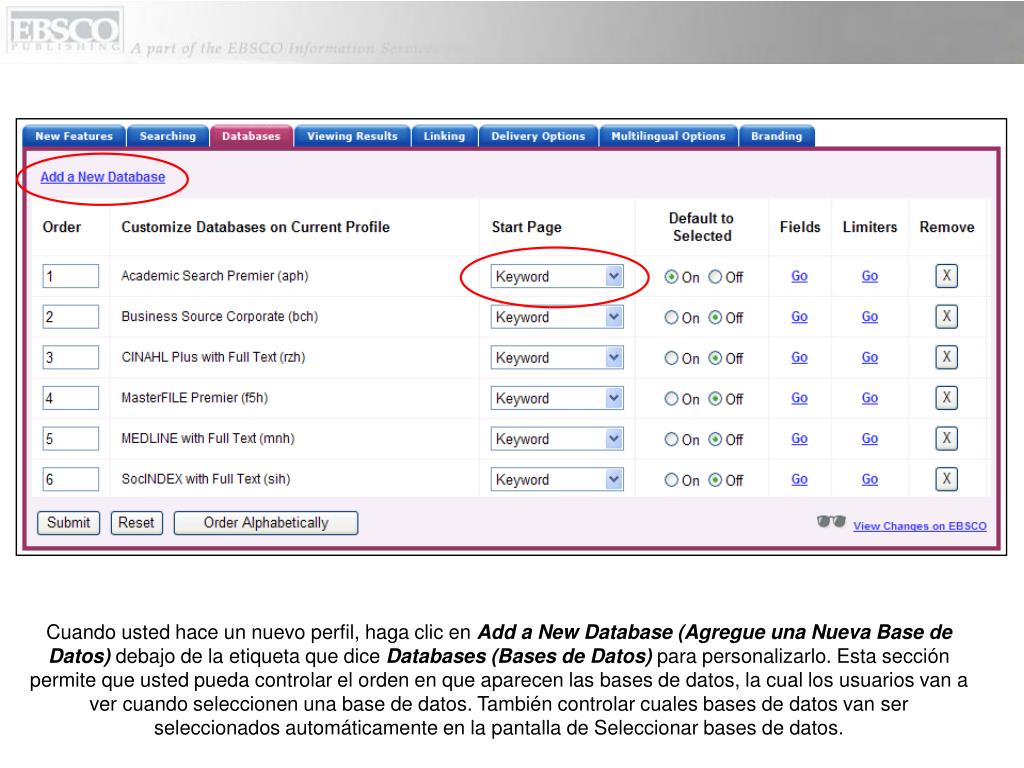Open the Multilingual Options tab
The image size is (1024, 768).
tap(669, 136)
